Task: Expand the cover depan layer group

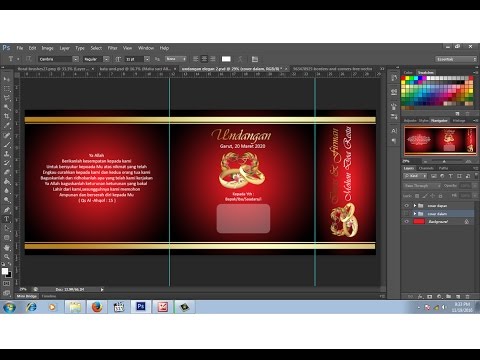Action: pyautogui.click(x=415, y=206)
